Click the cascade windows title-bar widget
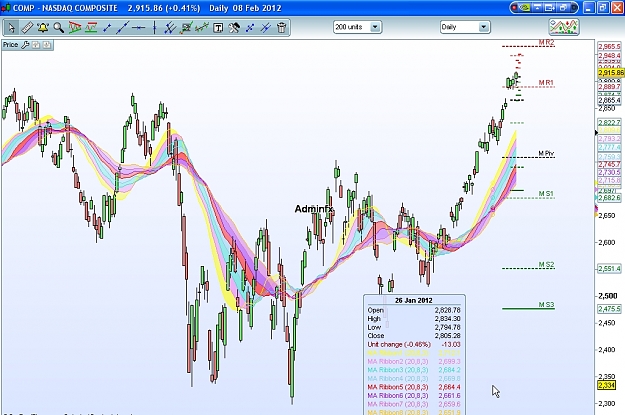The image size is (625, 415). pos(565,8)
